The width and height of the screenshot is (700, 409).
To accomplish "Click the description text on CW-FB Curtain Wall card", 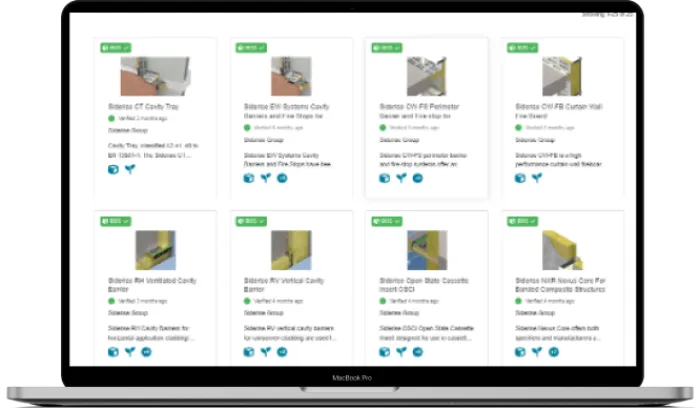I will 558,160.
